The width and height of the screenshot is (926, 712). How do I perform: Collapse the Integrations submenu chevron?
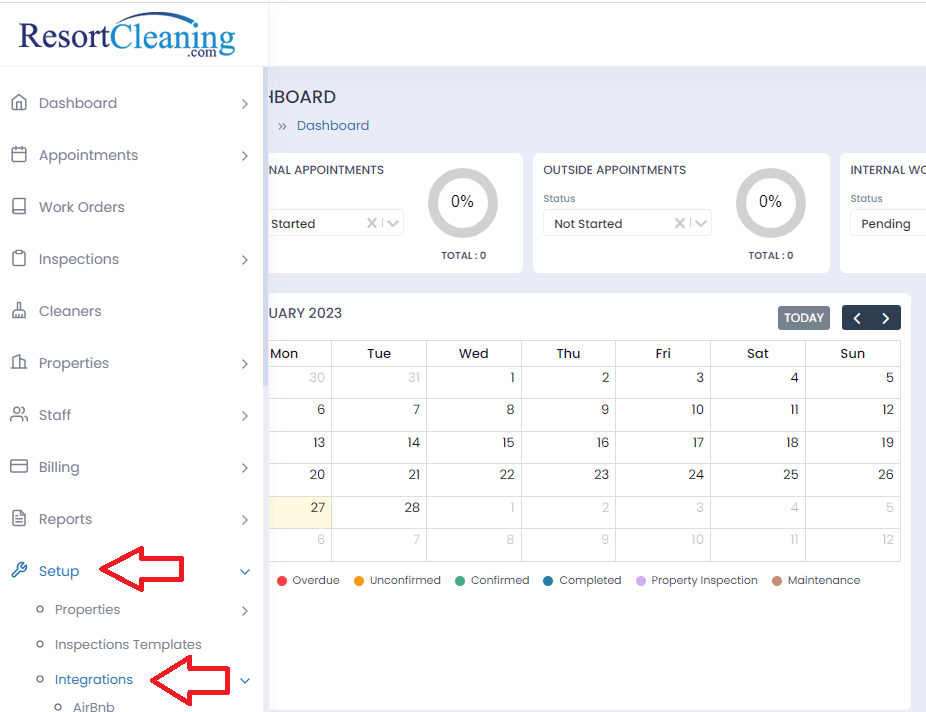pyautogui.click(x=245, y=680)
